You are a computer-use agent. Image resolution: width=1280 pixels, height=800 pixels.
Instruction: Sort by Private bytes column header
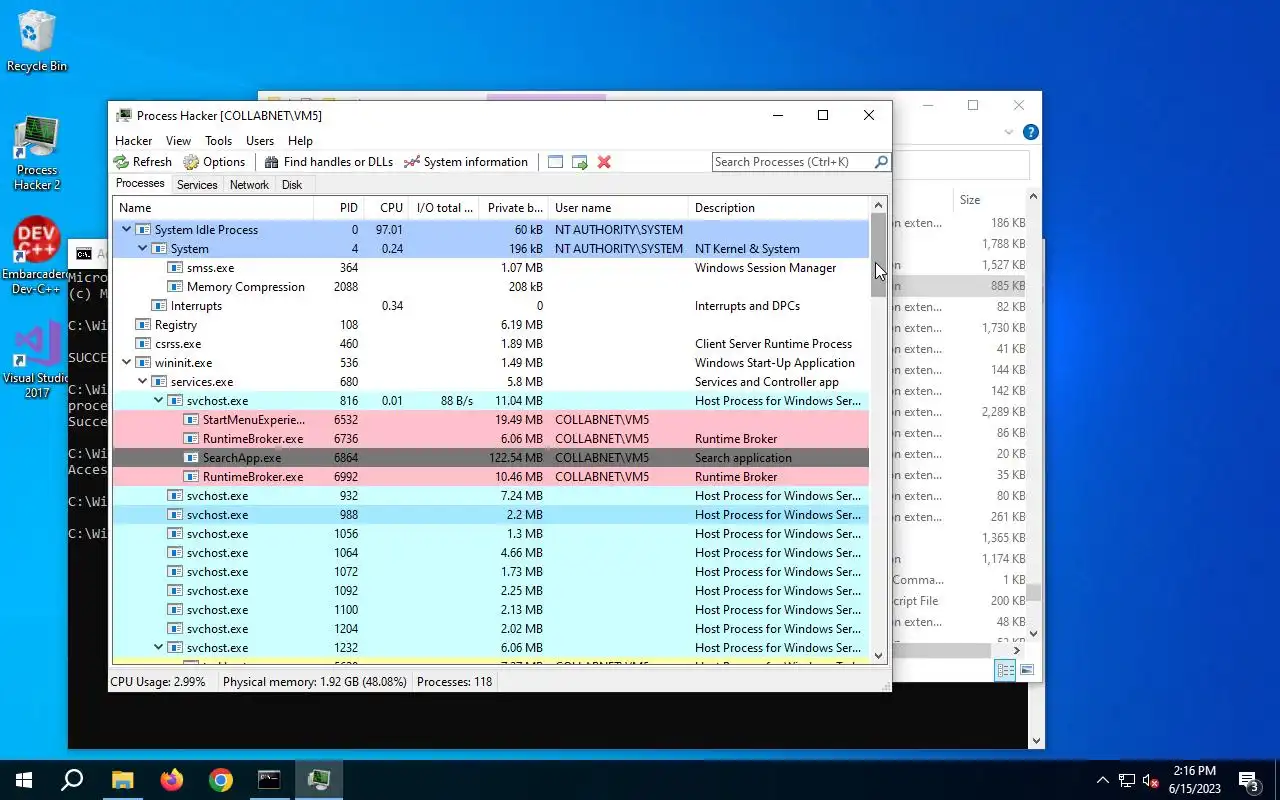click(x=513, y=208)
